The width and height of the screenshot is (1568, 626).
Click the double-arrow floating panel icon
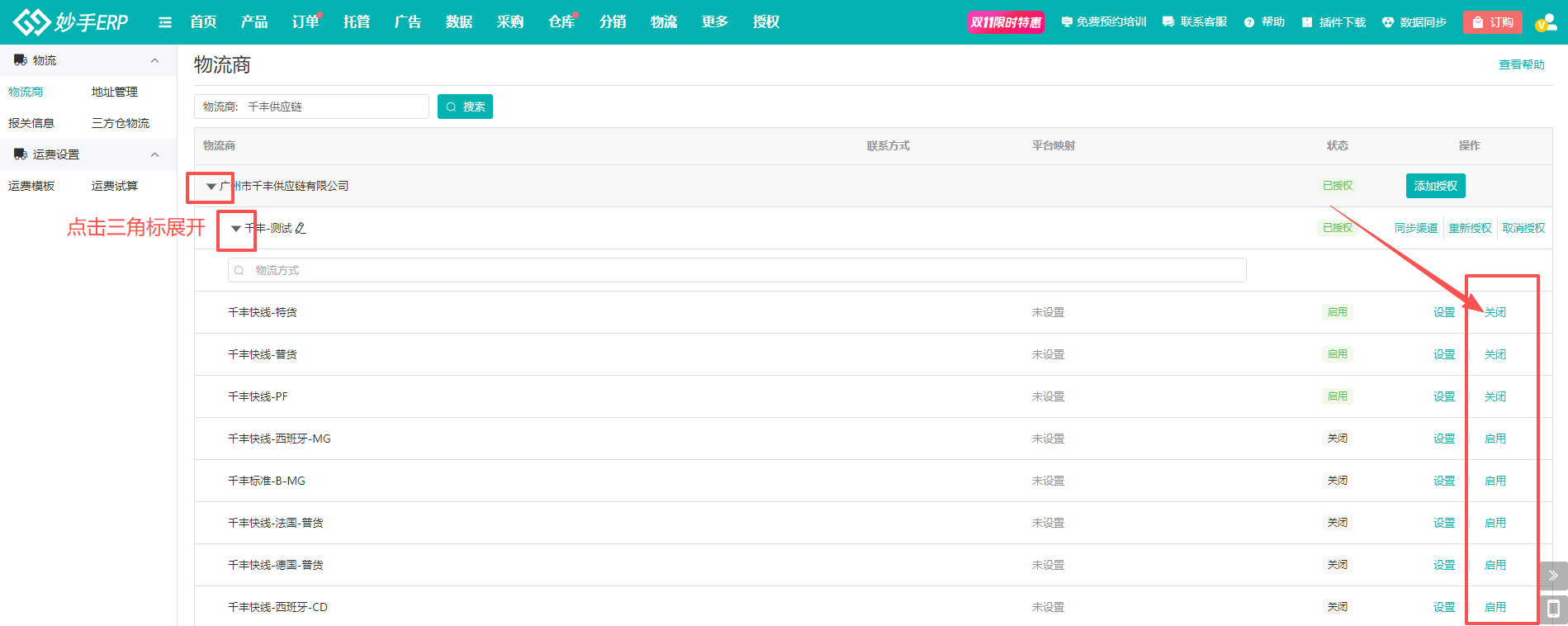[x=1553, y=575]
